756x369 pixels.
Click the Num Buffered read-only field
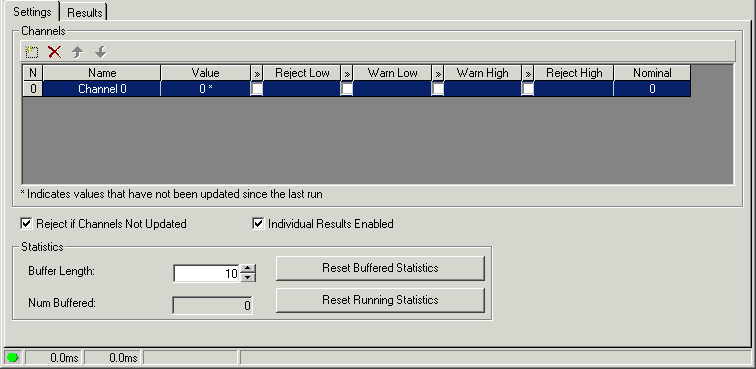(212, 305)
